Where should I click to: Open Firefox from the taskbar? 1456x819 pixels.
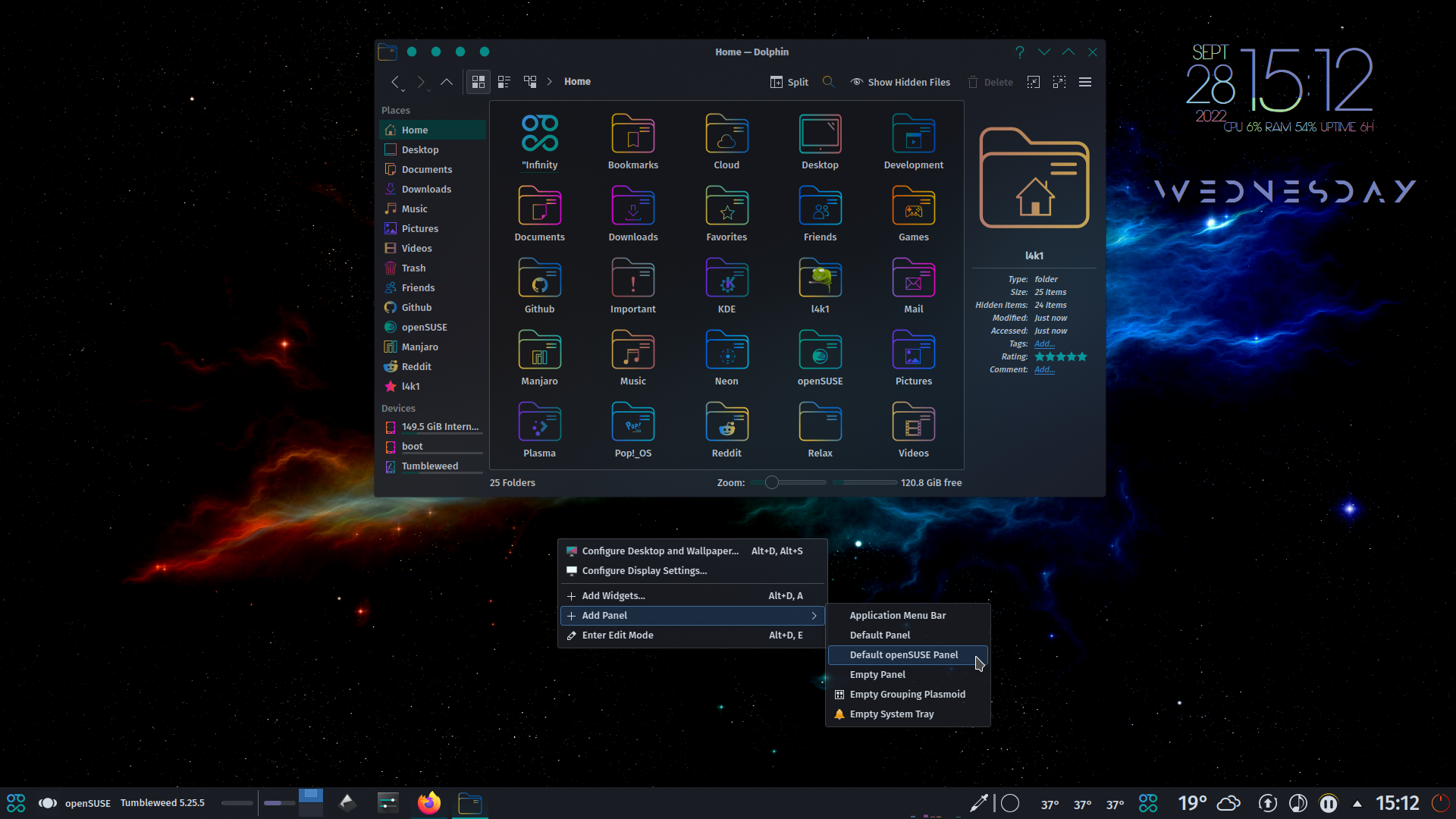(x=428, y=802)
